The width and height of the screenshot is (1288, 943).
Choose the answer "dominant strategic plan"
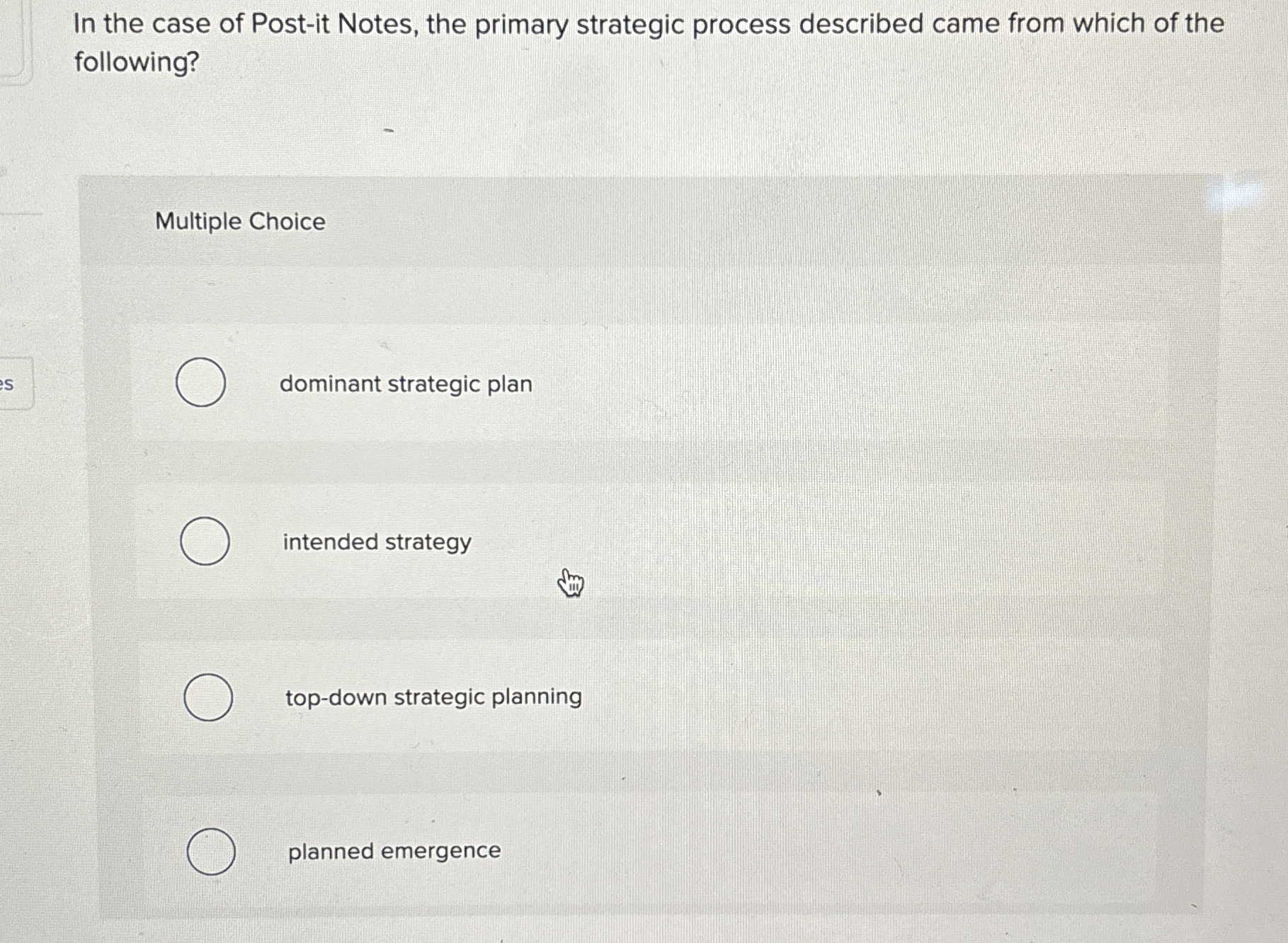coord(406,384)
